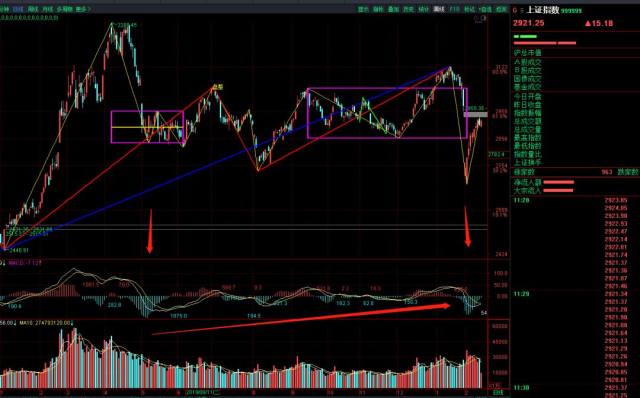Click the 返回 back button
This screenshot has width=640, height=398.
(501, 9)
